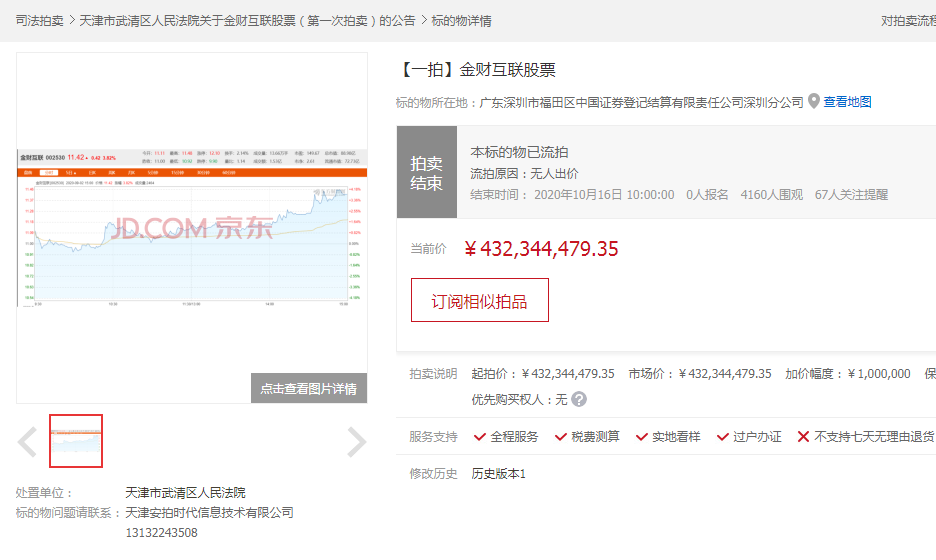Click the 标的物详情 breadcrumb text
This screenshot has width=936, height=560.
(461, 21)
